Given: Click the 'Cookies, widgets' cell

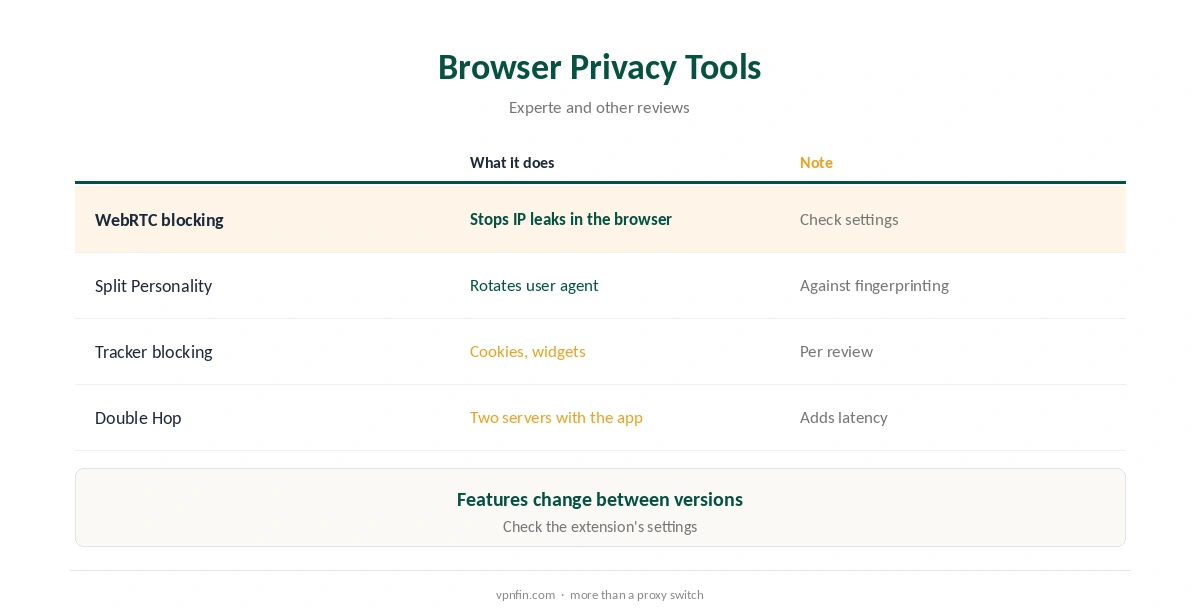Looking at the screenshot, I should pos(528,351).
